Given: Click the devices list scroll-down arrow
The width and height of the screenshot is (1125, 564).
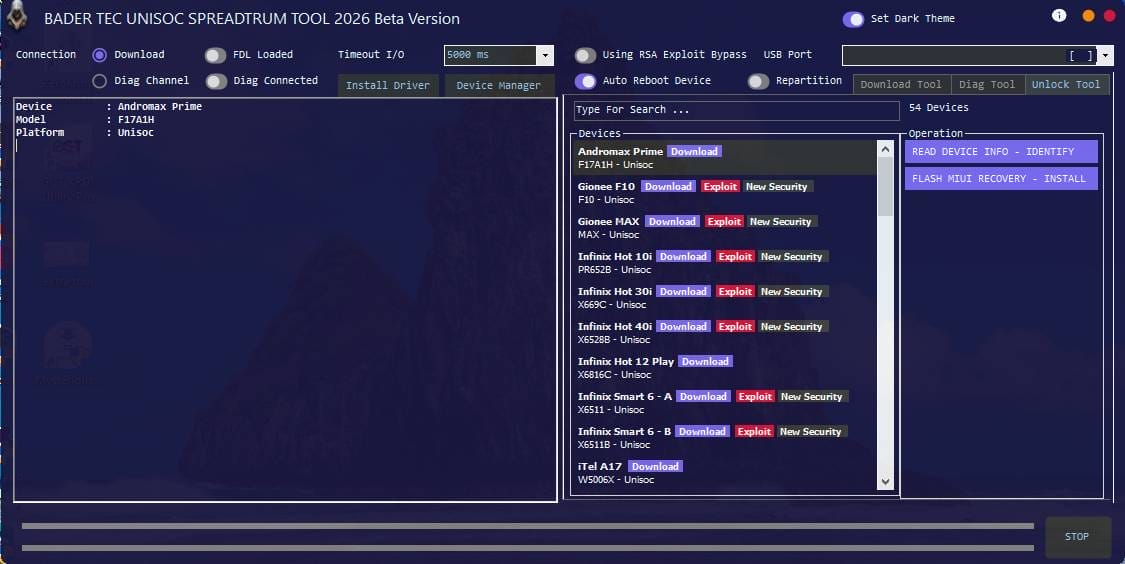Looking at the screenshot, I should click(885, 482).
